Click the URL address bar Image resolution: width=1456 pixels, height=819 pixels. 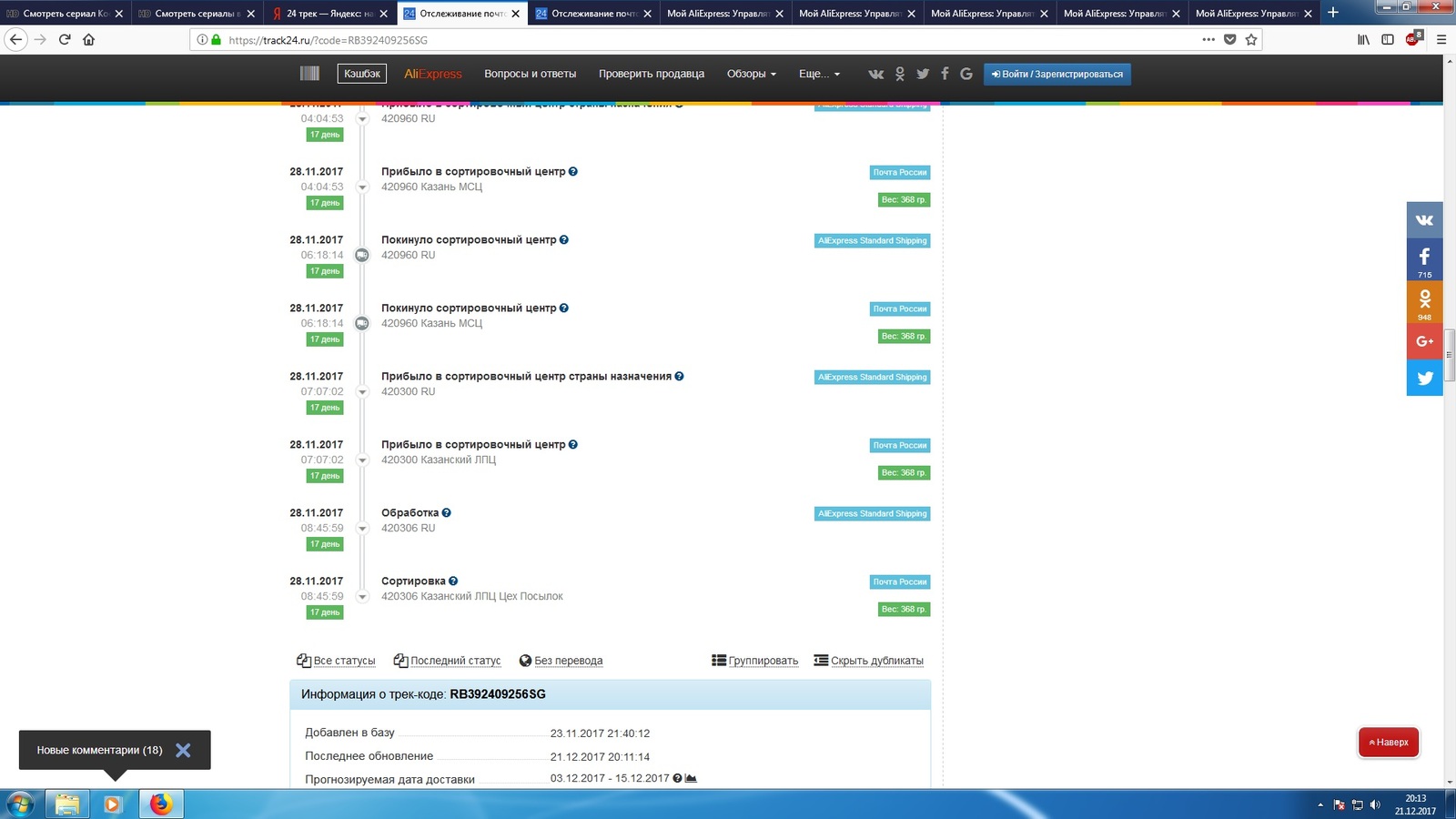coord(710,39)
